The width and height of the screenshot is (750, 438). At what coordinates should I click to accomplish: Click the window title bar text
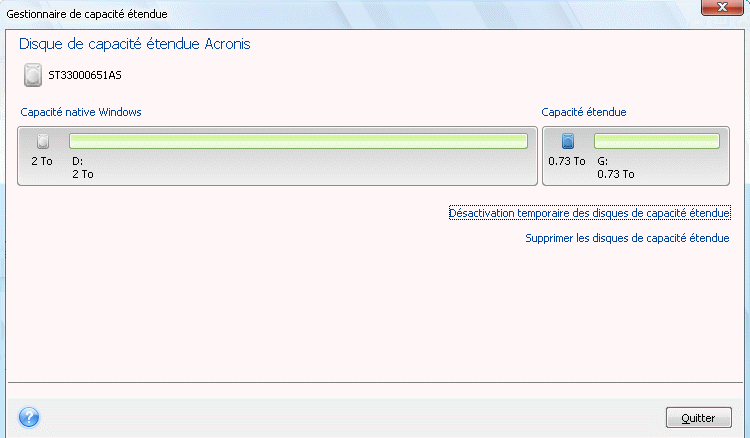coord(87,14)
